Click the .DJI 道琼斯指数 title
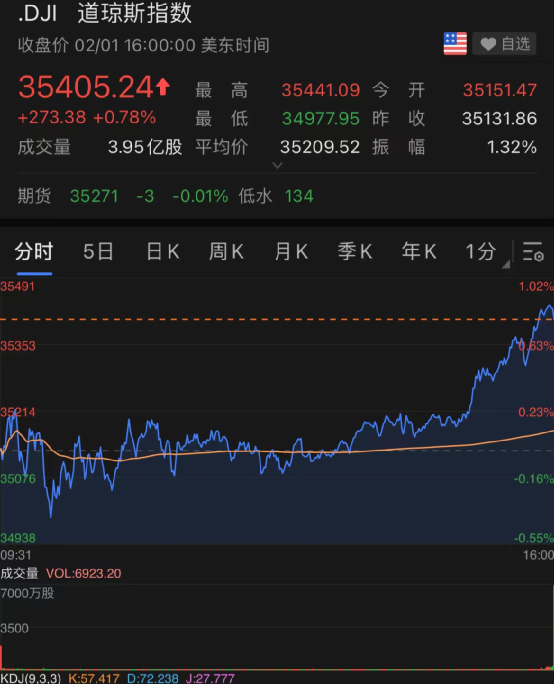The image size is (554, 684). [105, 13]
